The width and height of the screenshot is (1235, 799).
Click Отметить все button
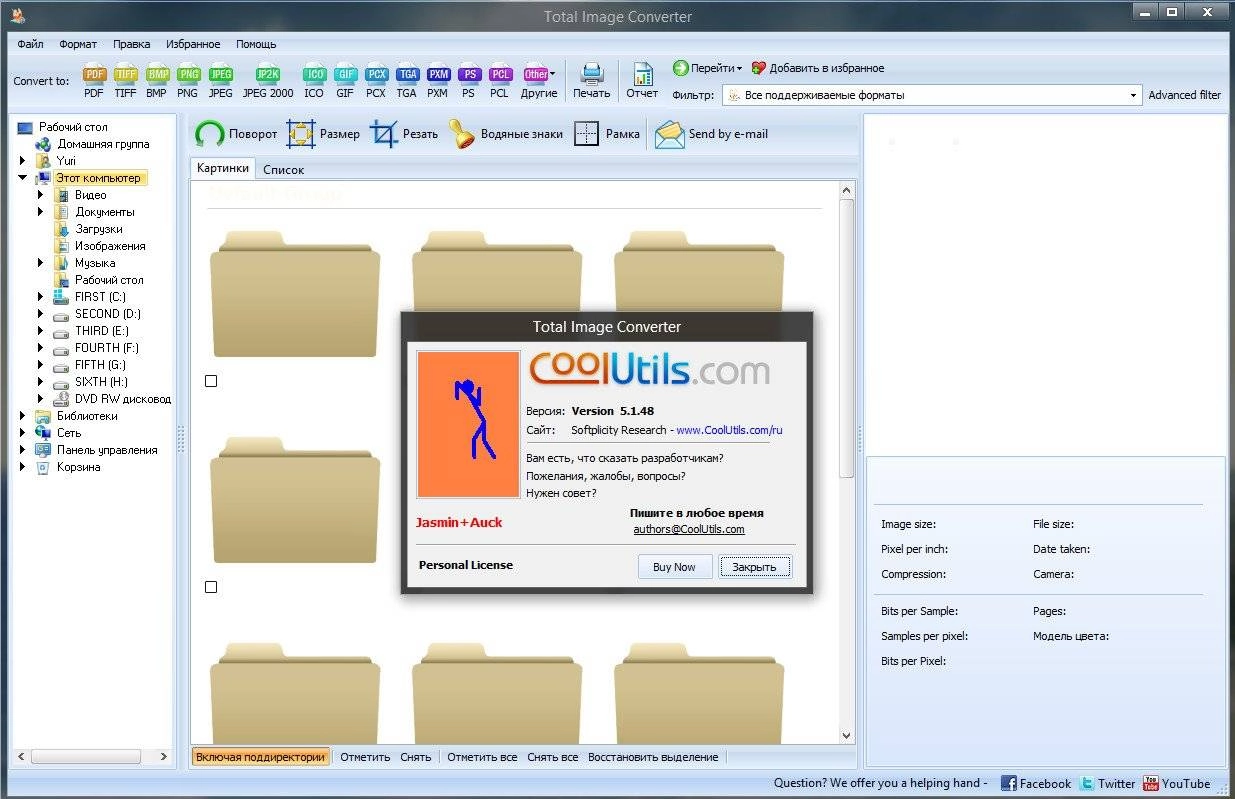(482, 757)
